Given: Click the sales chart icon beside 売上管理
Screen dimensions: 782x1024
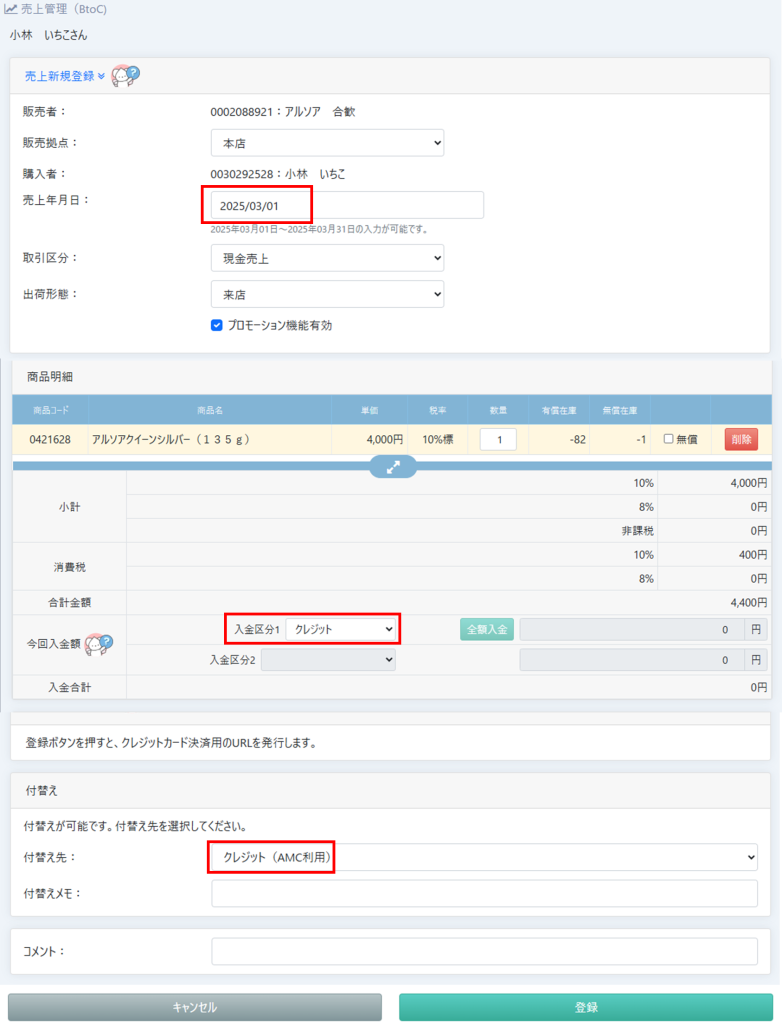Looking at the screenshot, I should 10,9.
